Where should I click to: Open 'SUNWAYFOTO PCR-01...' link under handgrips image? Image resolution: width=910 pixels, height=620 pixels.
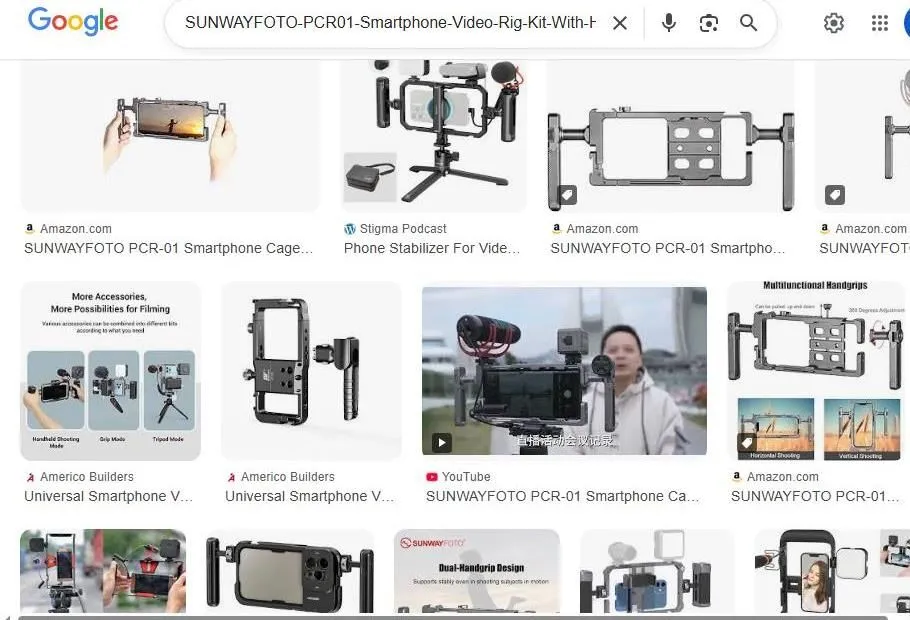pos(815,496)
